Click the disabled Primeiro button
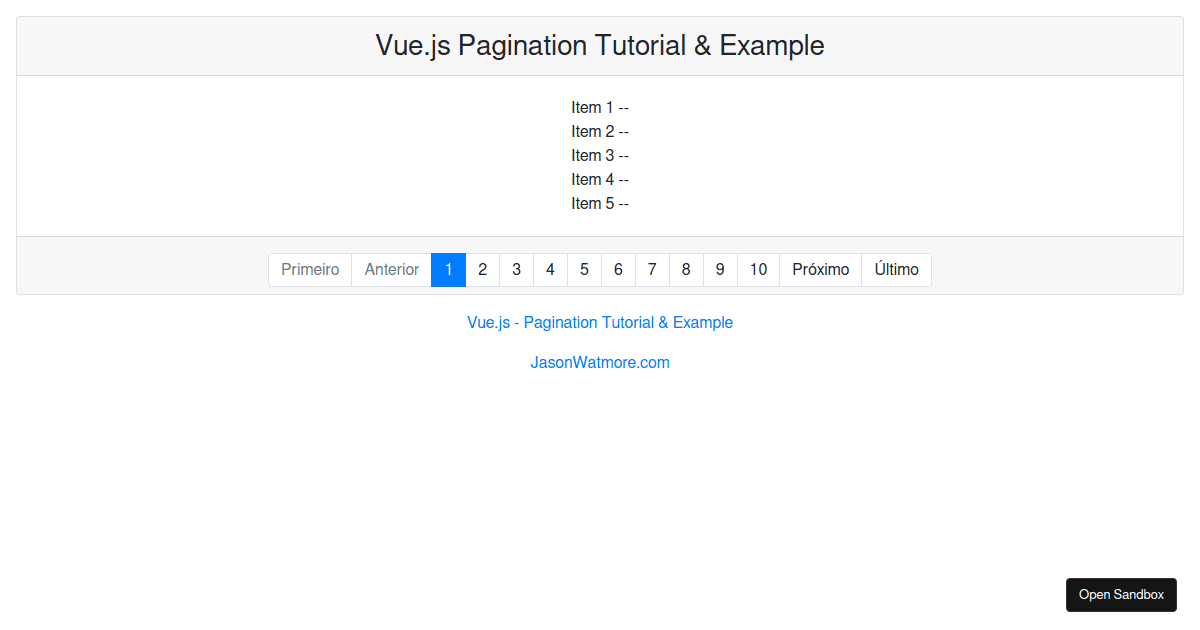Viewport: 1200px width, 630px height. [x=310, y=269]
